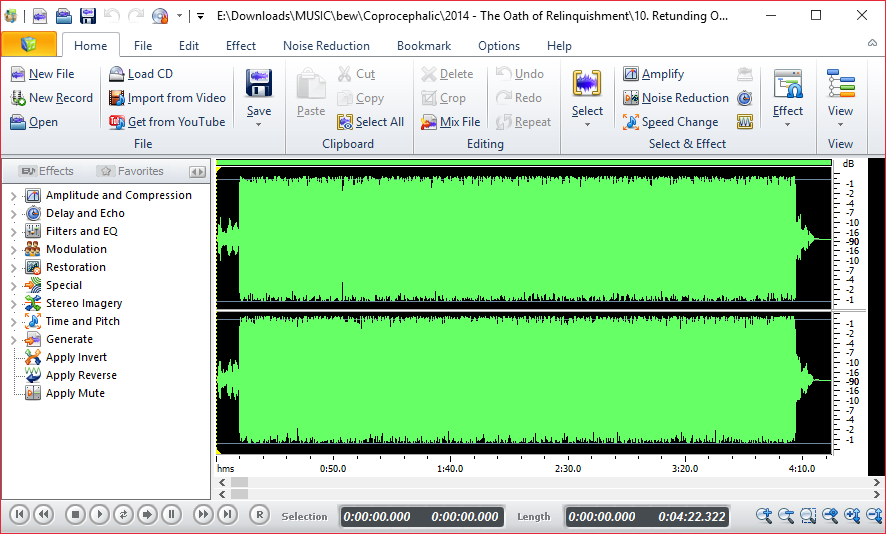
Task: Click Import from Video
Action: pos(167,98)
